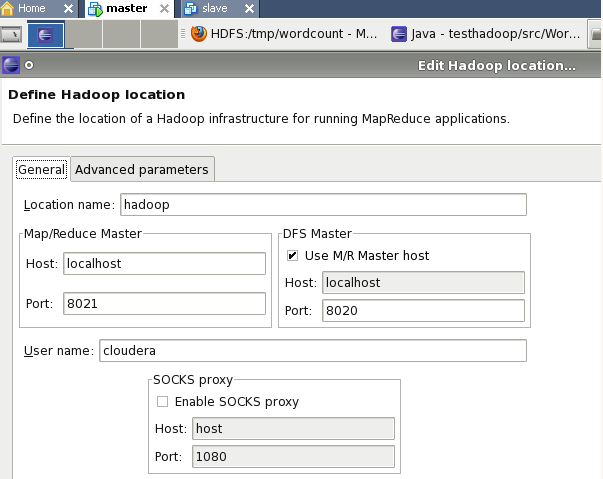The height and width of the screenshot is (479, 603).
Task: Click the Map/Reduce Master Host field
Action: point(164,263)
